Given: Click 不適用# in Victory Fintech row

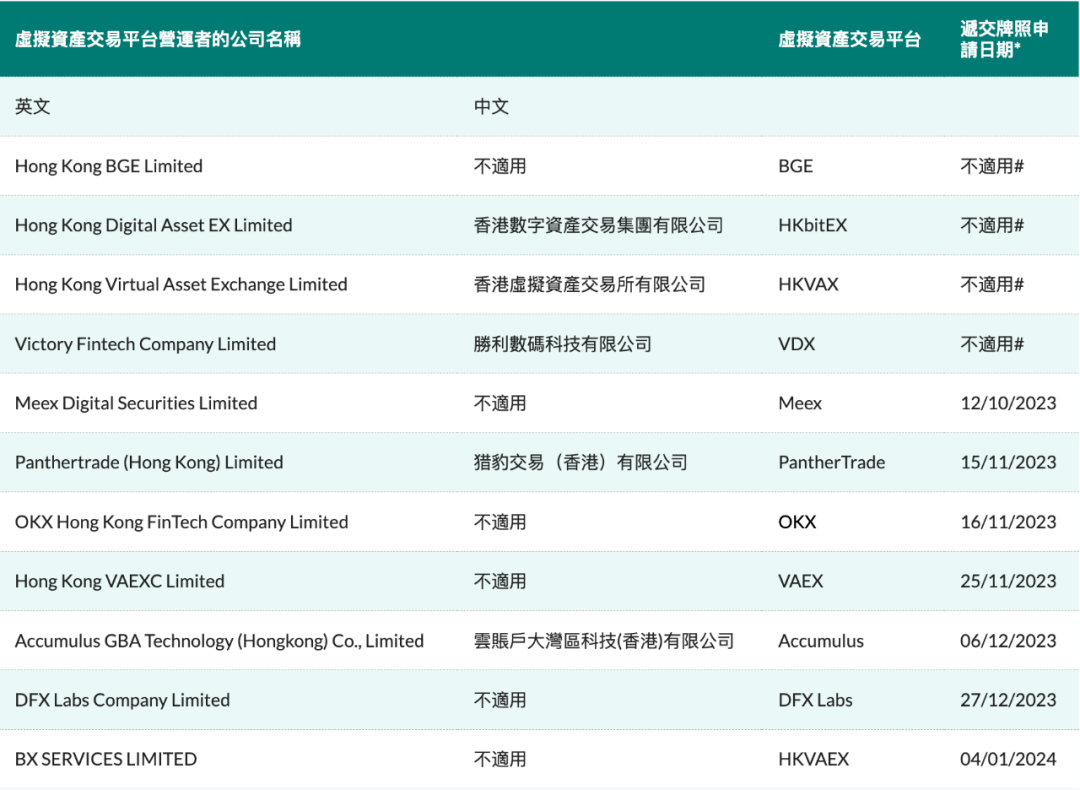Looking at the screenshot, I should click(993, 344).
